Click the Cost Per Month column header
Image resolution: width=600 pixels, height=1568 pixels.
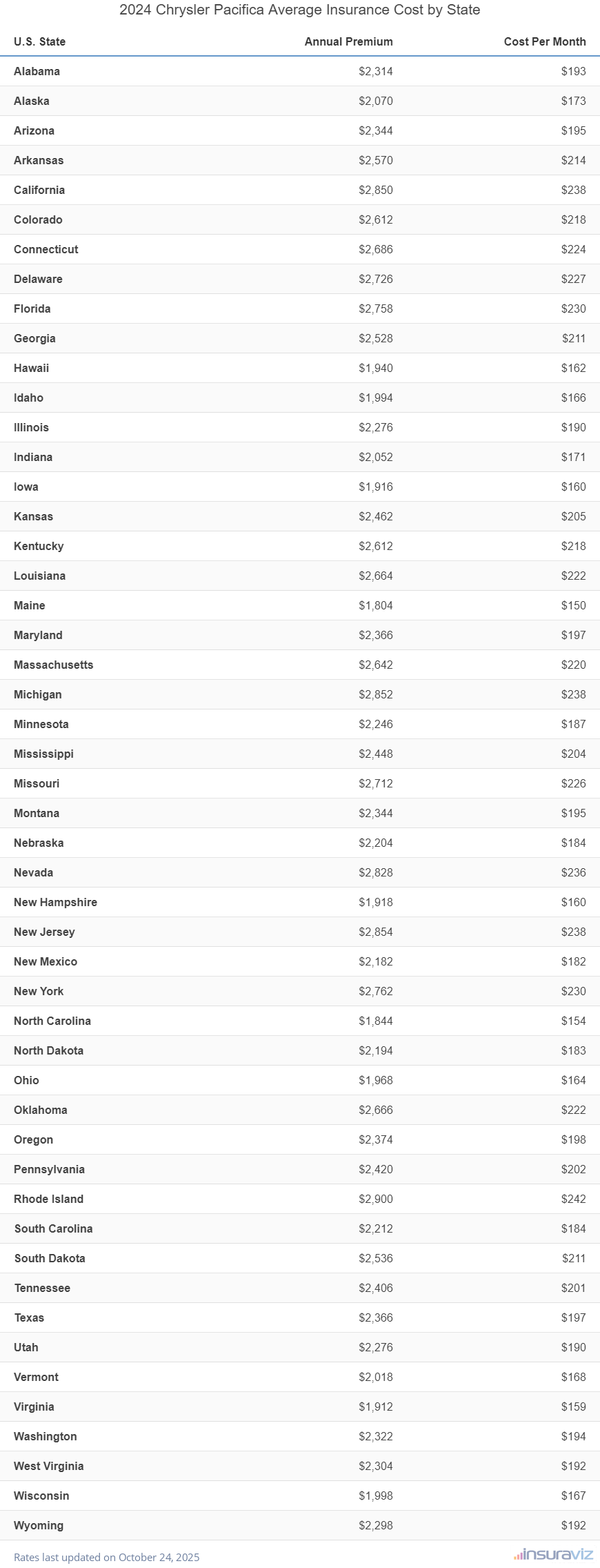(544, 41)
